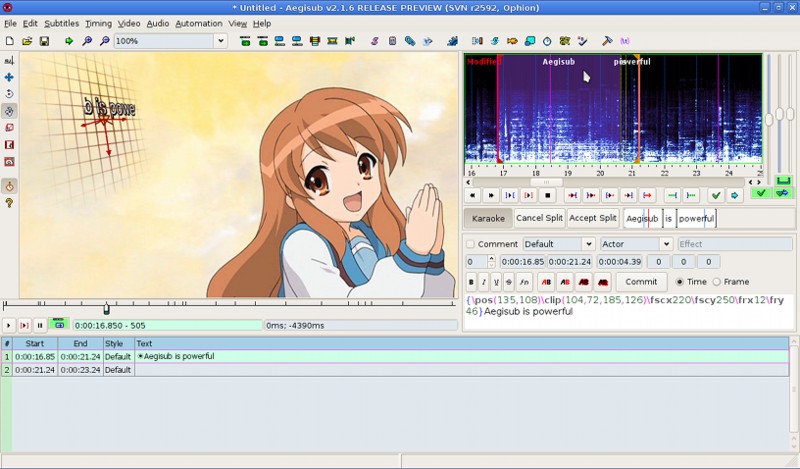This screenshot has width=800, height=469.
Task: Open the Default style dropdown
Action: (x=588, y=244)
